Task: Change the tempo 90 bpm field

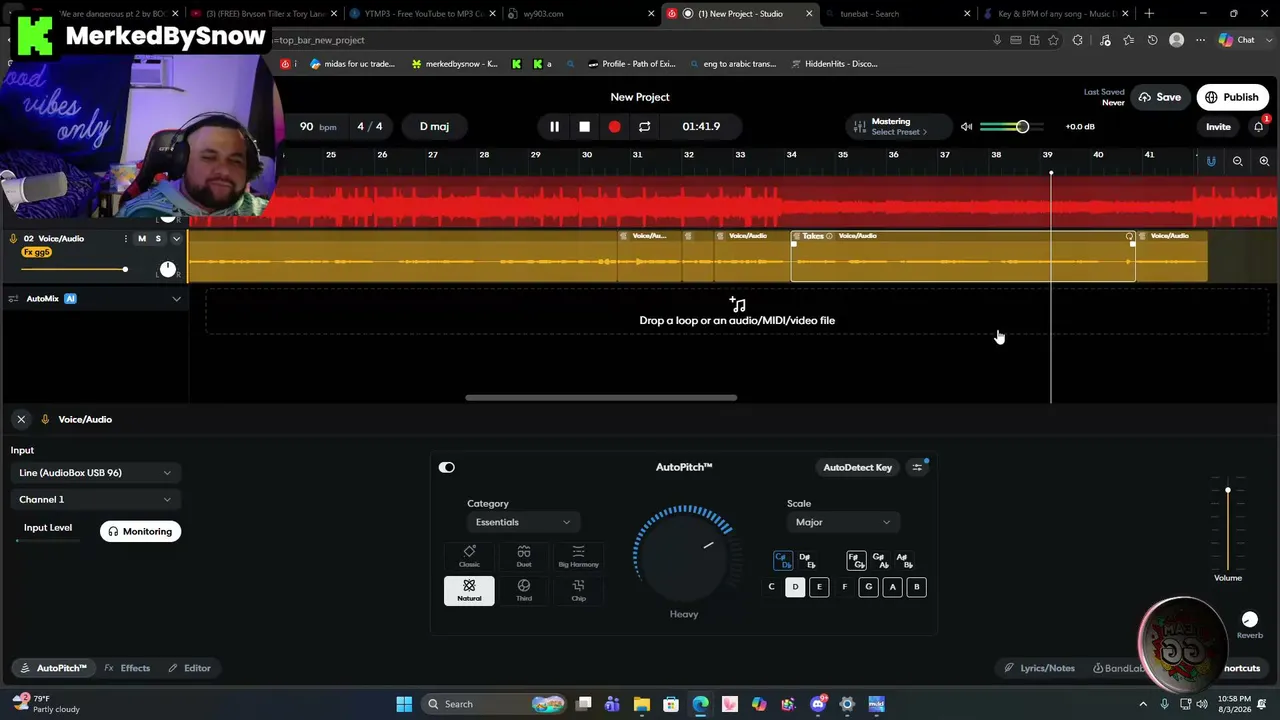Action: (x=318, y=127)
